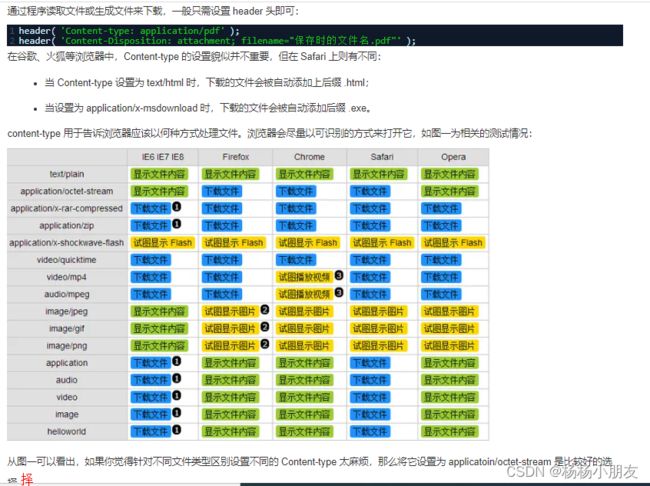Screen dimensions: 650x486
Task: Click the blue '下载文件' cell for helloworld under Safari
Action: click(x=370, y=432)
